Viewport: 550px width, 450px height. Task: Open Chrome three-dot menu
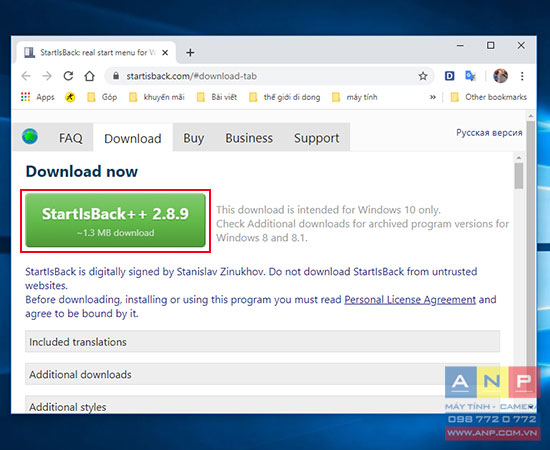(522, 76)
